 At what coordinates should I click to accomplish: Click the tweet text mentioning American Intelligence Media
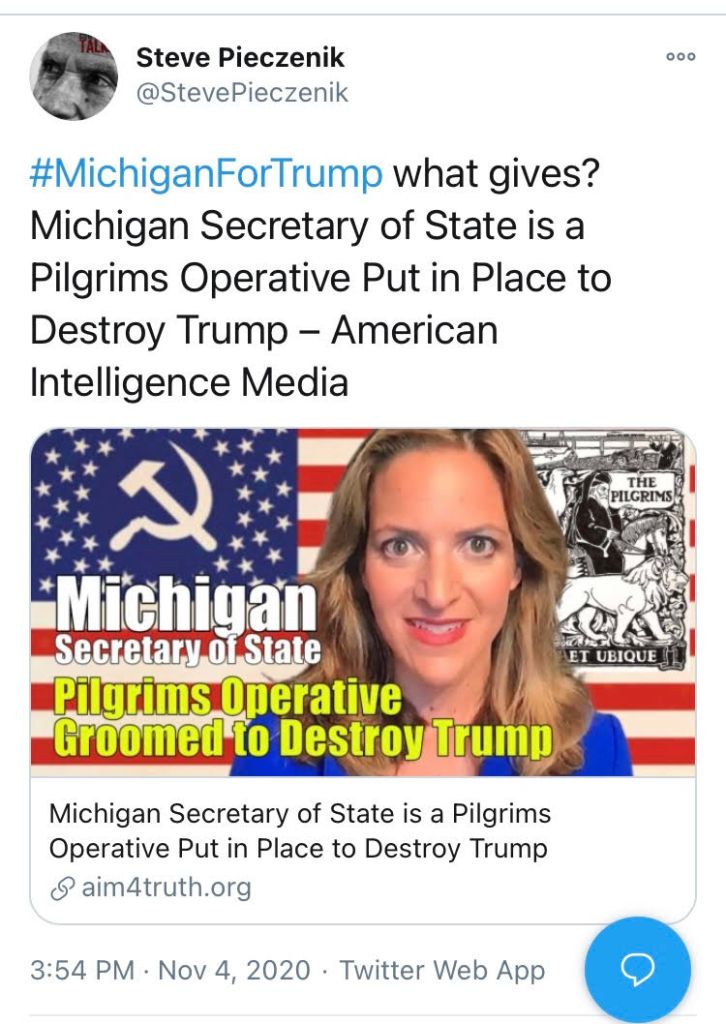tap(264, 356)
